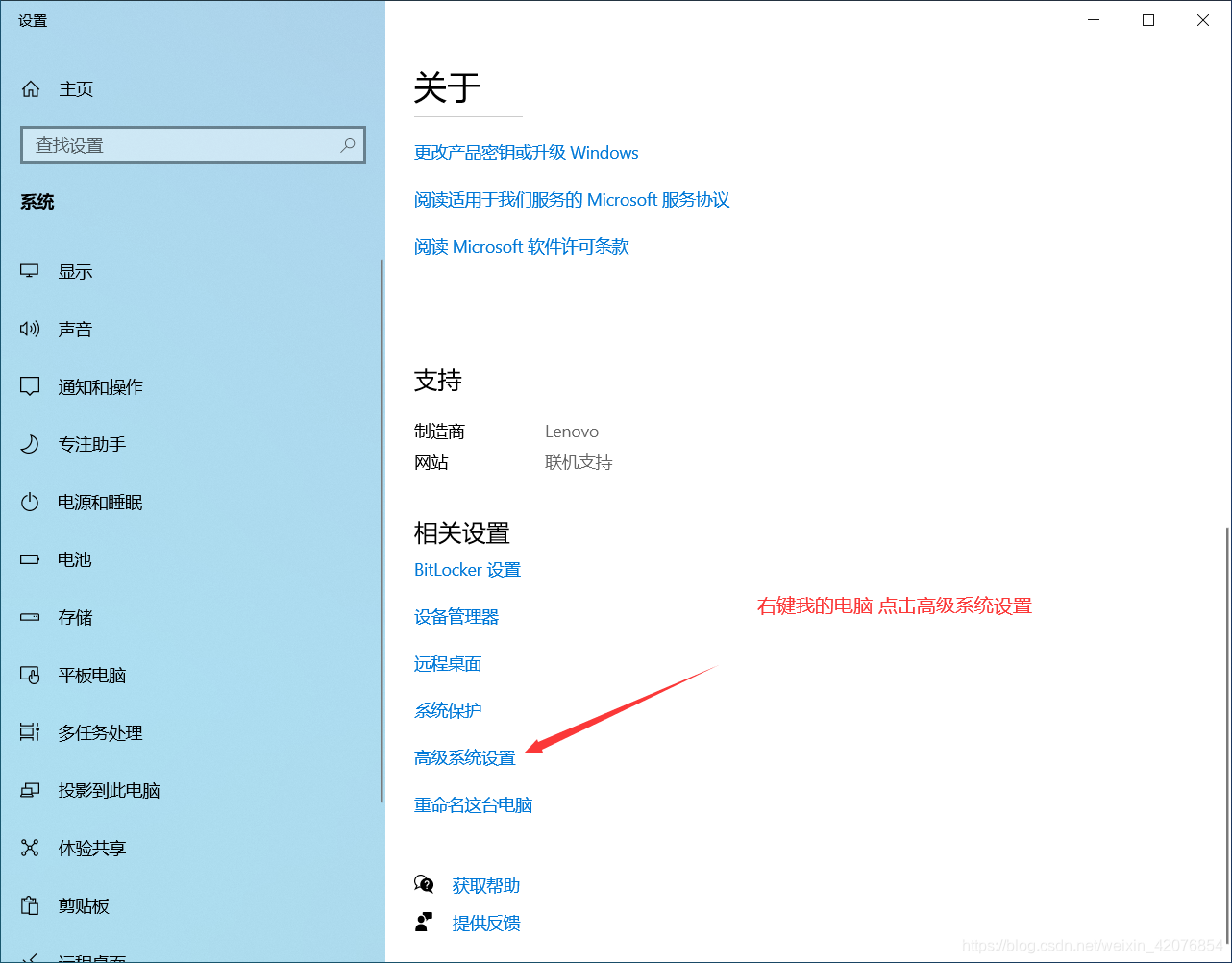Select the 电池 battery icon
The width and height of the screenshot is (1232, 963).
point(30,559)
